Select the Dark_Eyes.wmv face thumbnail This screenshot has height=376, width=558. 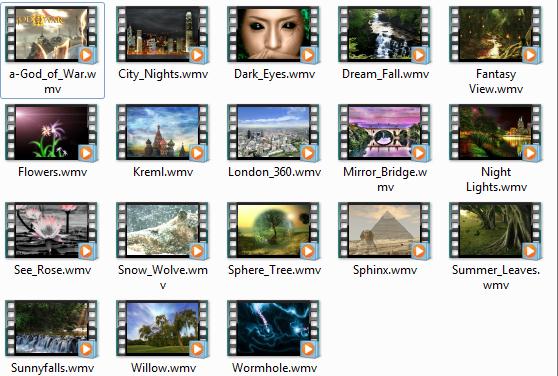coord(274,34)
